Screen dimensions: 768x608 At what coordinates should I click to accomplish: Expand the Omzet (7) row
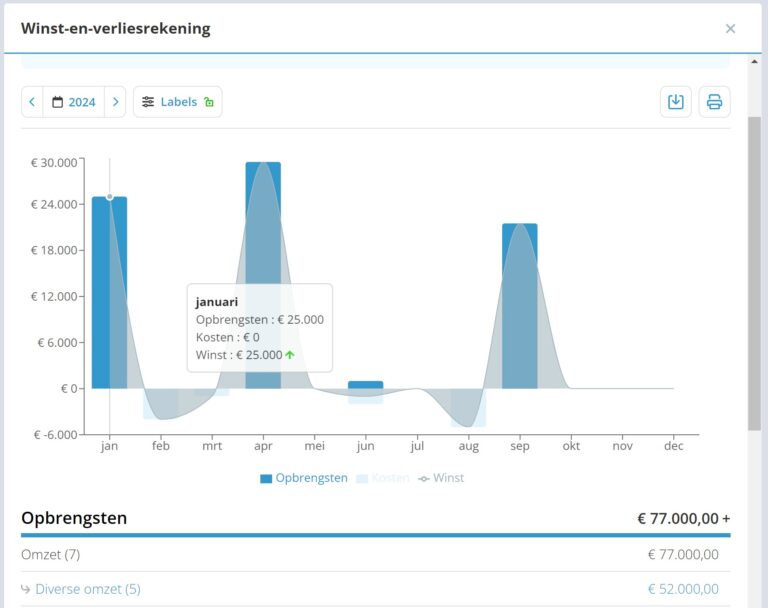[x=376, y=555]
